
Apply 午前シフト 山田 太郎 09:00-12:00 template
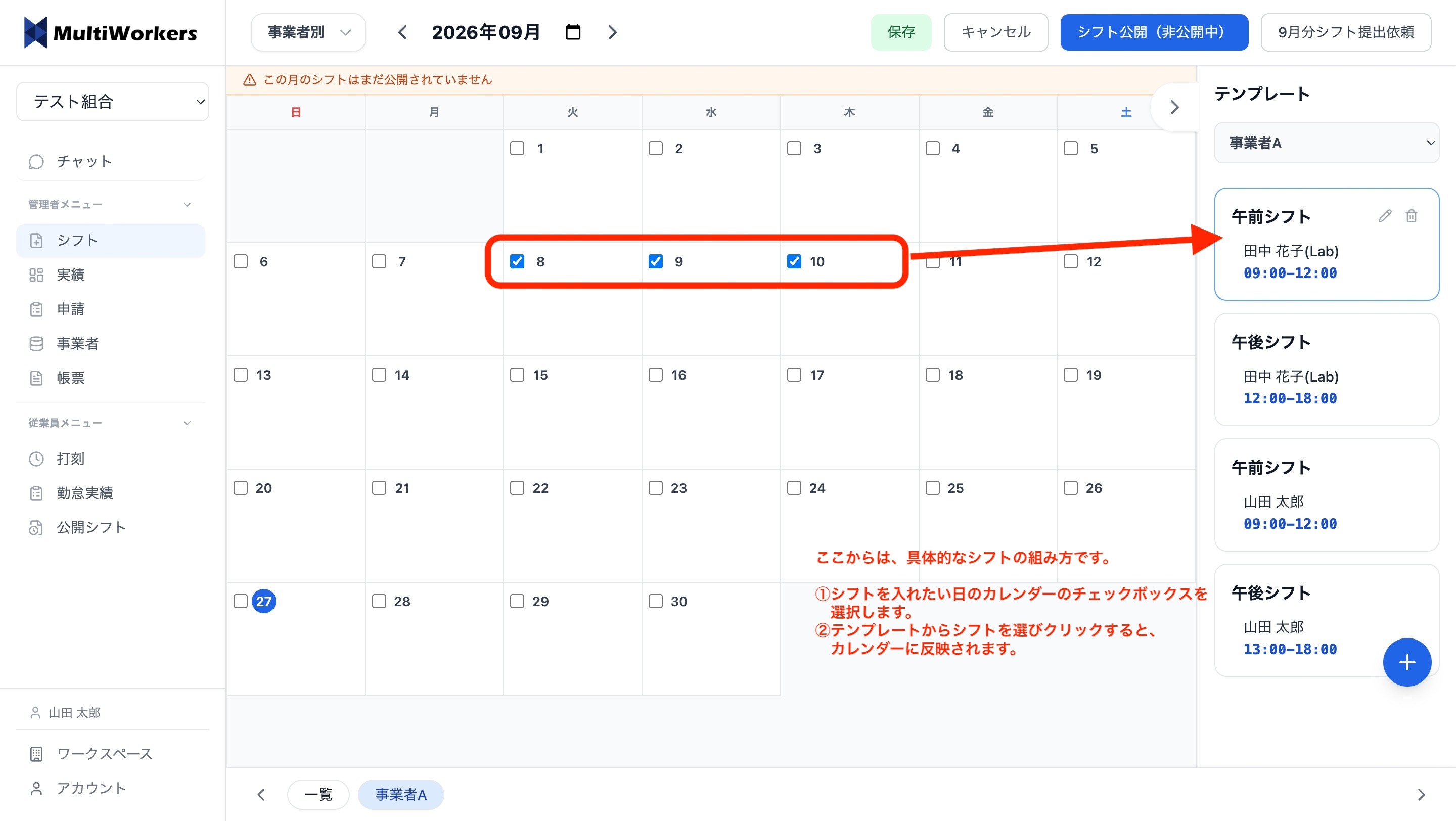(1327, 495)
